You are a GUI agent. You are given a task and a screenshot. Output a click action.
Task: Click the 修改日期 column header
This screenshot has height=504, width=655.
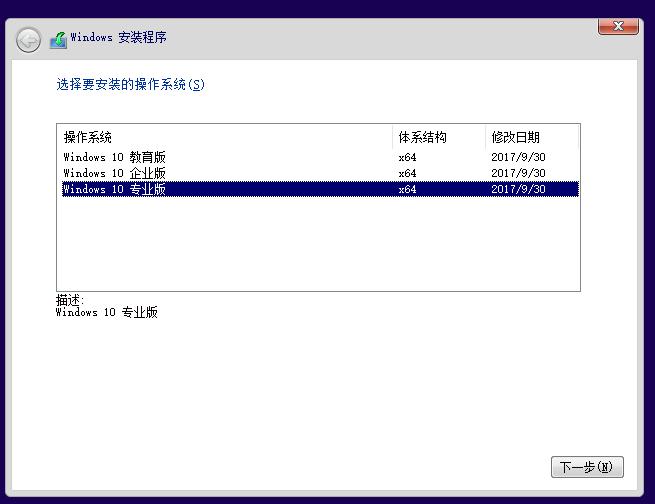click(532, 137)
